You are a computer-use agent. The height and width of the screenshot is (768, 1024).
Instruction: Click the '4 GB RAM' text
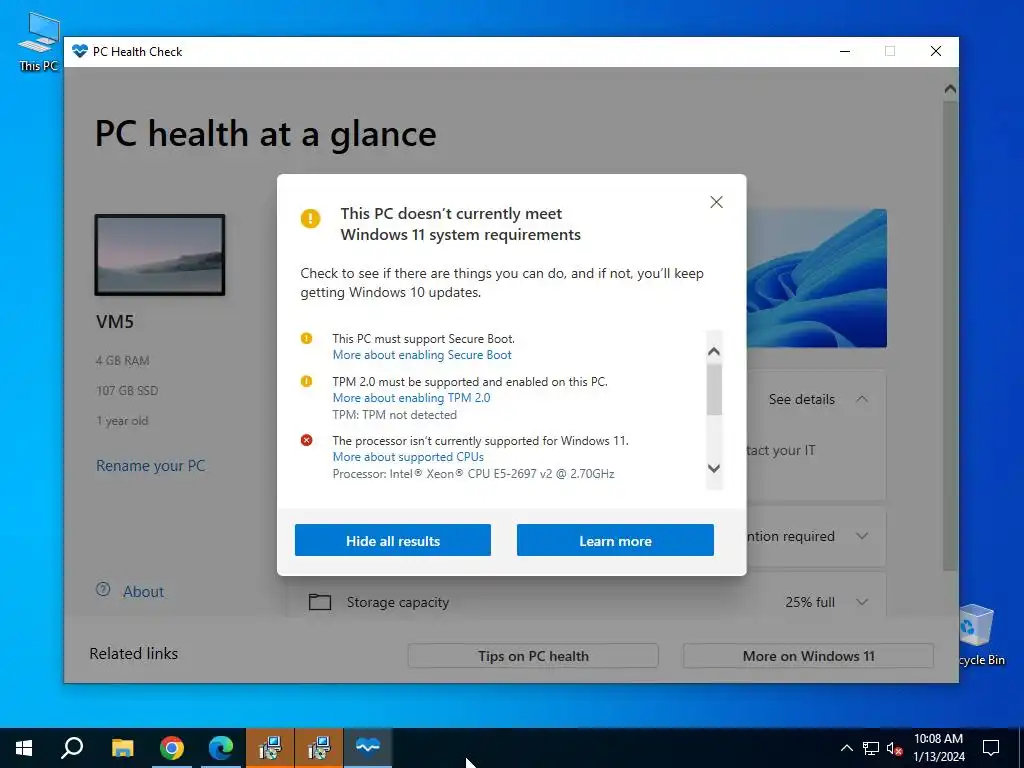click(x=123, y=360)
